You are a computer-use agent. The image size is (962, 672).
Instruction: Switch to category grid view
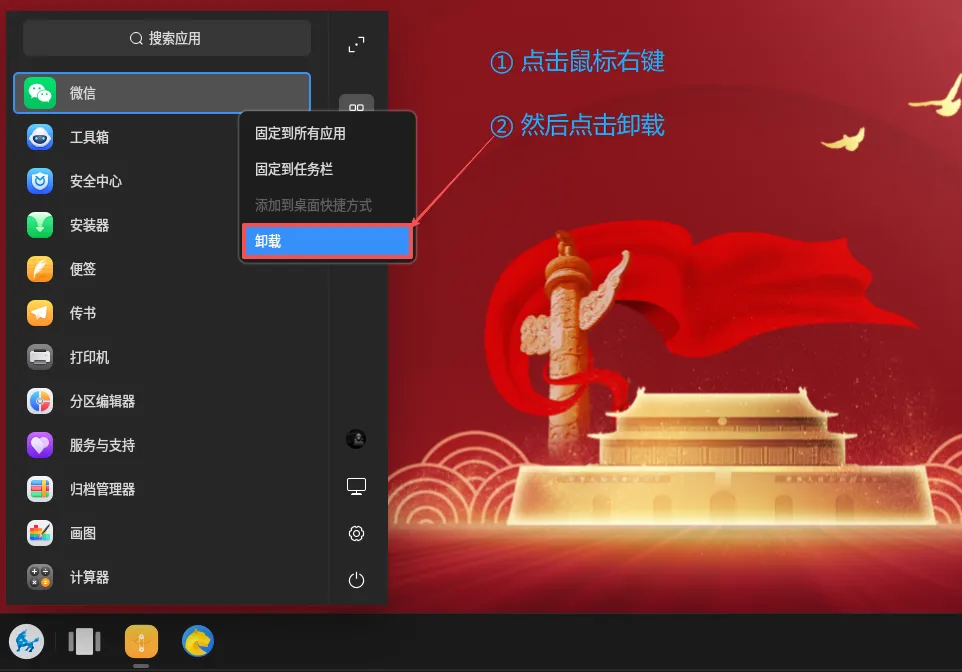pos(356,105)
